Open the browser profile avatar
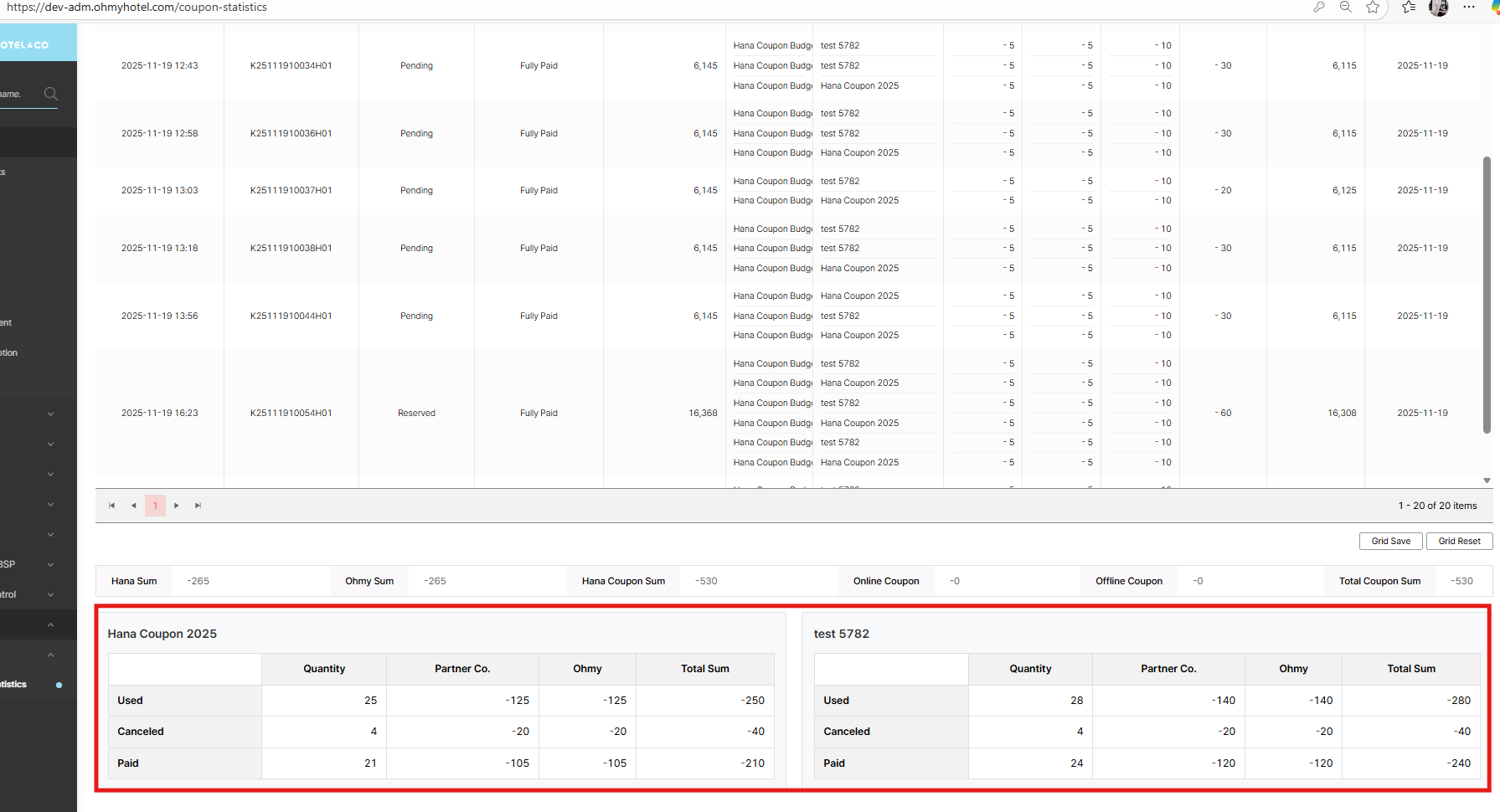 tap(1439, 8)
